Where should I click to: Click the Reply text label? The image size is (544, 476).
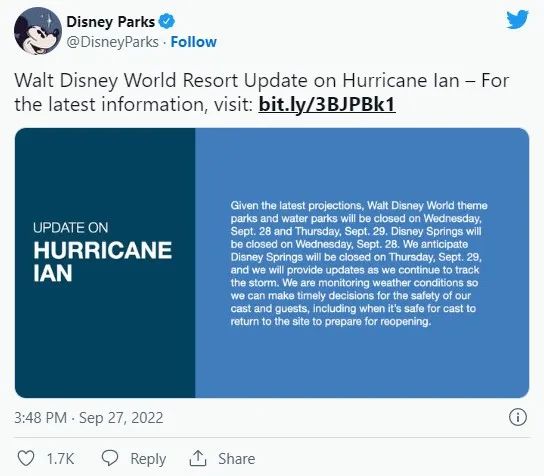148,459
